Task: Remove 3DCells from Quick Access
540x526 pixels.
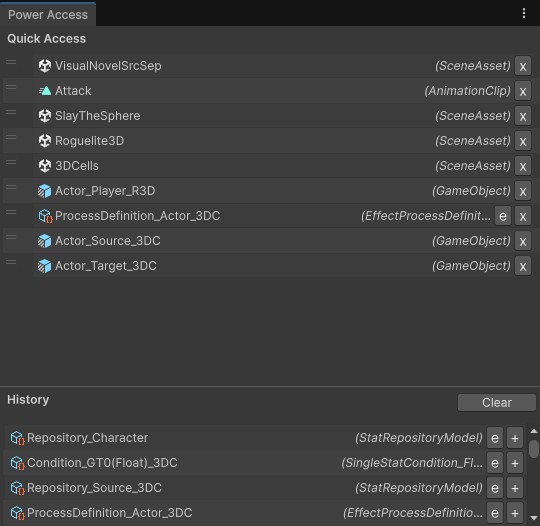Action: click(x=523, y=166)
